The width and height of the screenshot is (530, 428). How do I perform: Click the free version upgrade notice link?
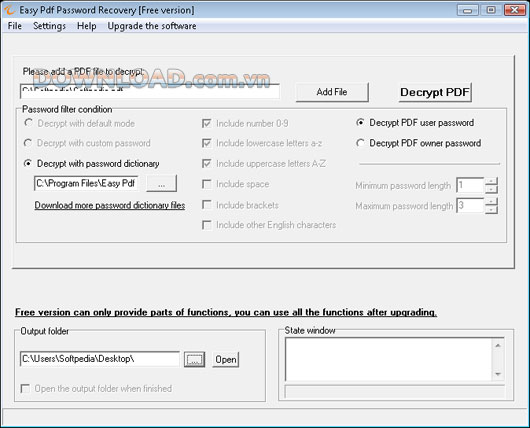click(226, 312)
